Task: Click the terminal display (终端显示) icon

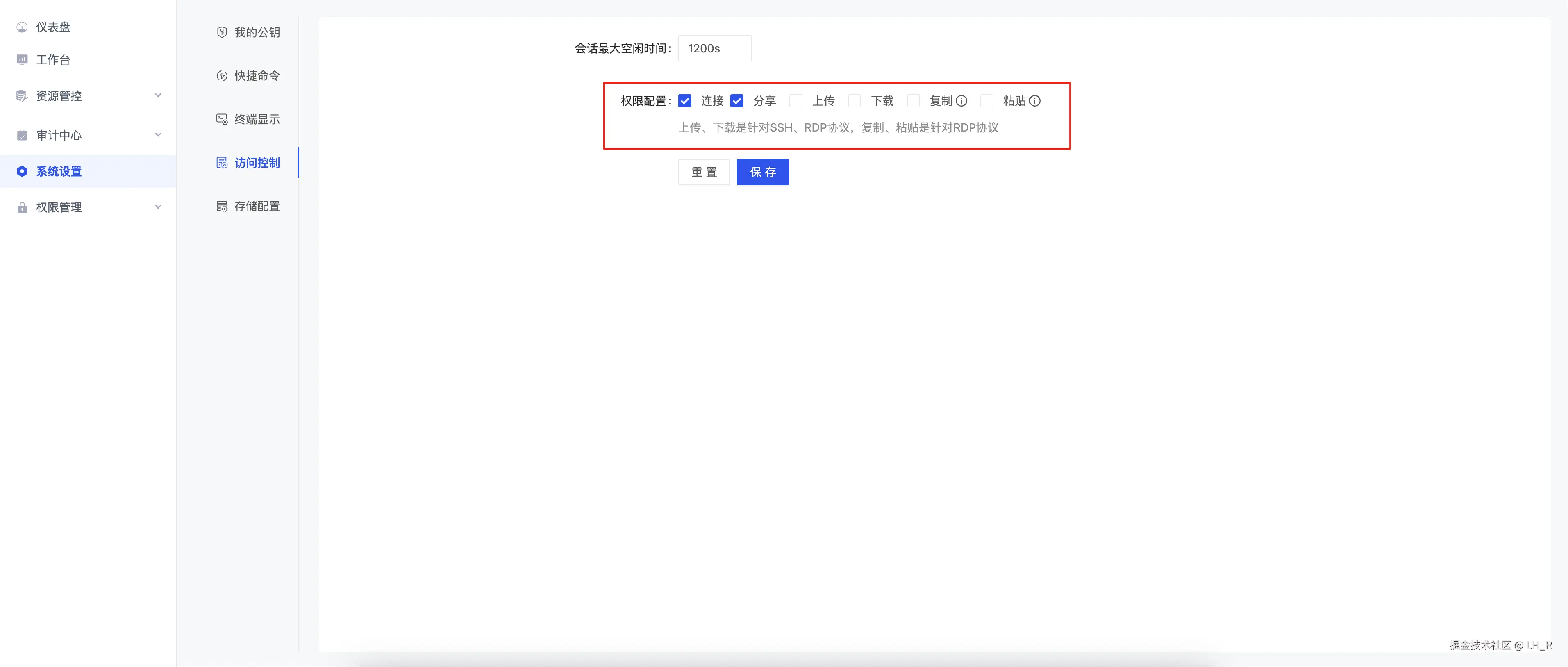Action: tap(222, 119)
